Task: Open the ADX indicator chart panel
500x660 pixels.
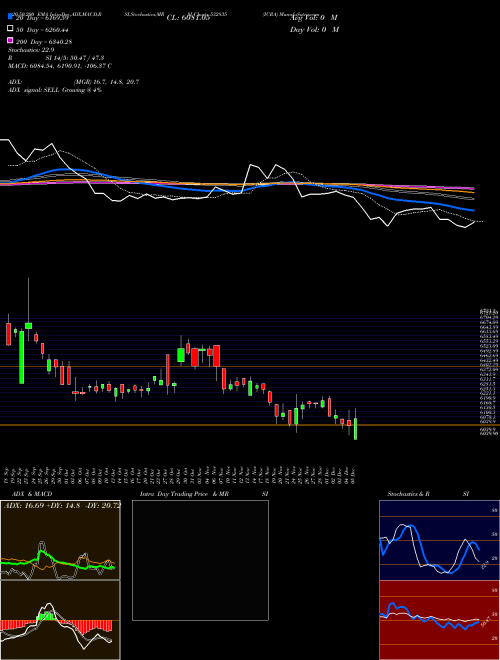Action: 60,540
